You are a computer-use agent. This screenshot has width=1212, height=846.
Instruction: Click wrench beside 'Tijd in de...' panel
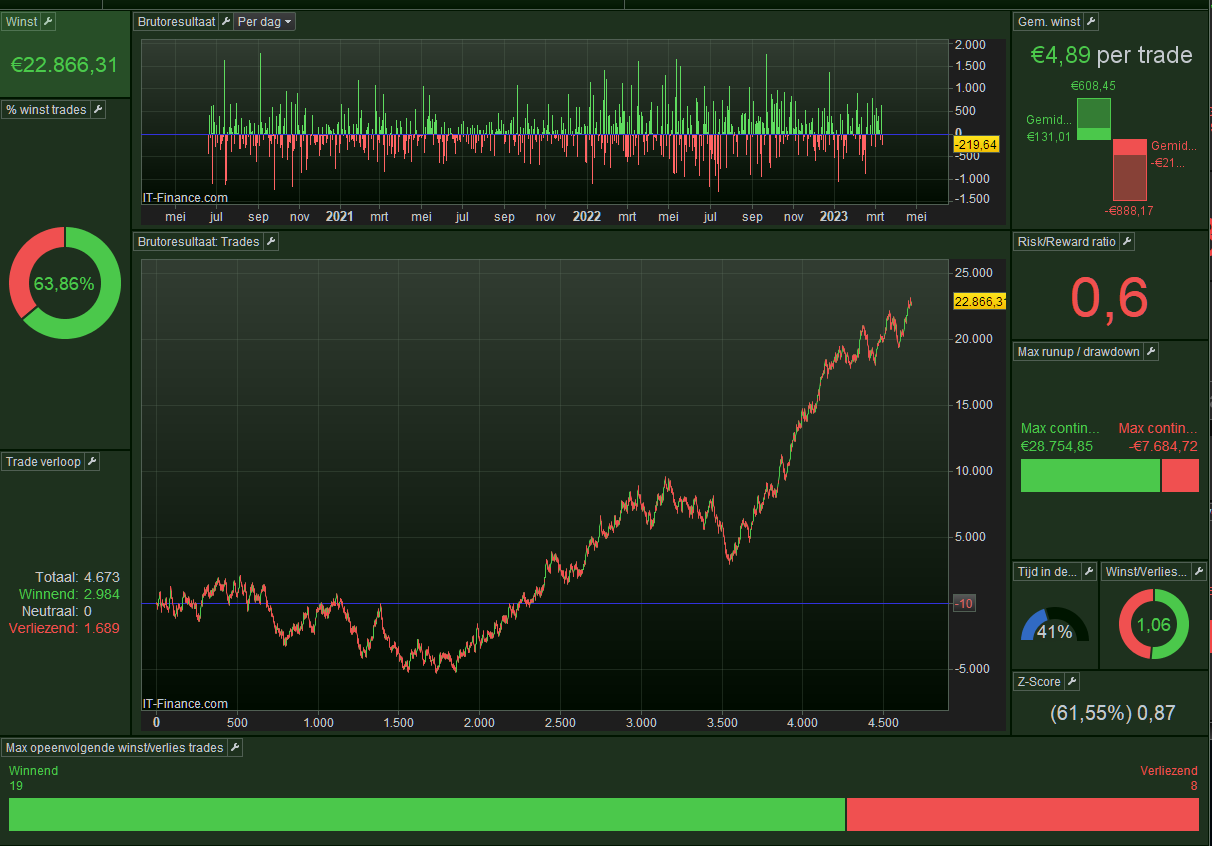pyautogui.click(x=1087, y=572)
